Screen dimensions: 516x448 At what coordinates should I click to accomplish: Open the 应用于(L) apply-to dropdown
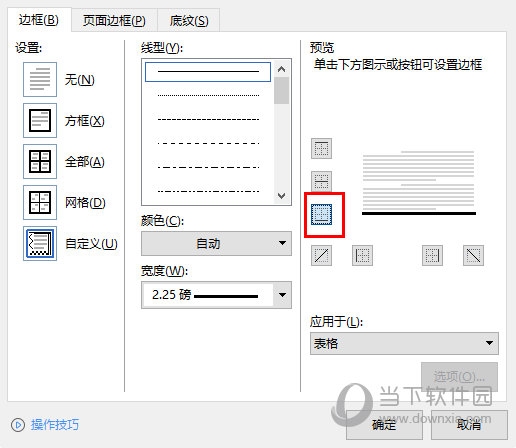click(404, 343)
